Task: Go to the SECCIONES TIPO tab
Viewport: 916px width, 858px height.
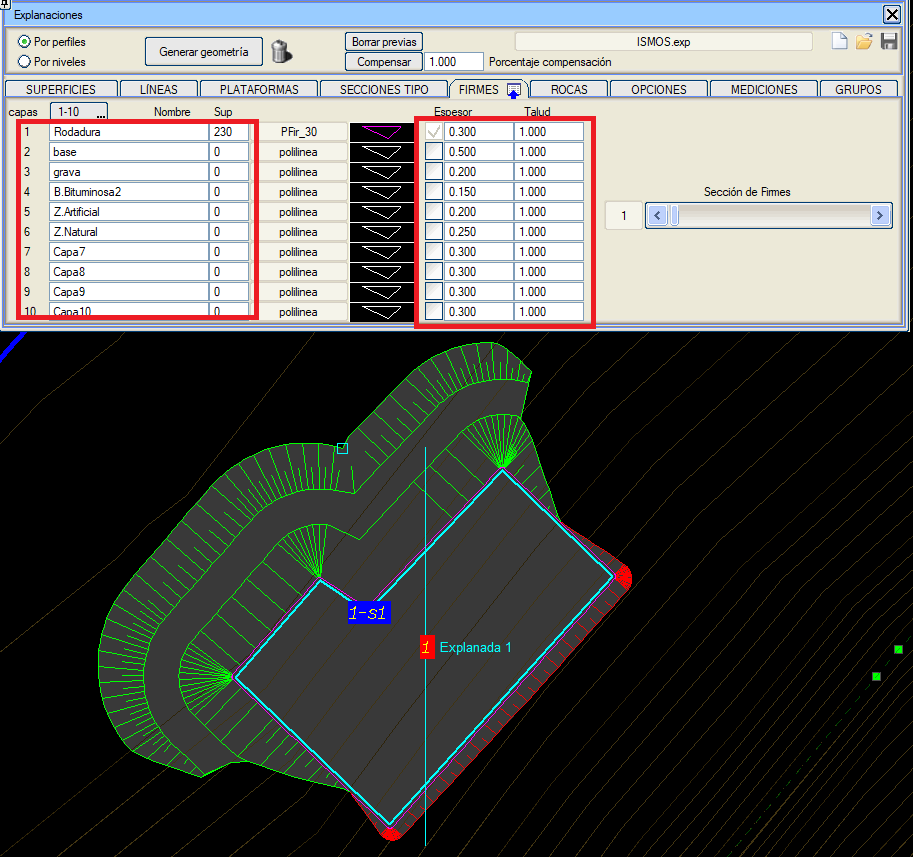Action: click(384, 89)
